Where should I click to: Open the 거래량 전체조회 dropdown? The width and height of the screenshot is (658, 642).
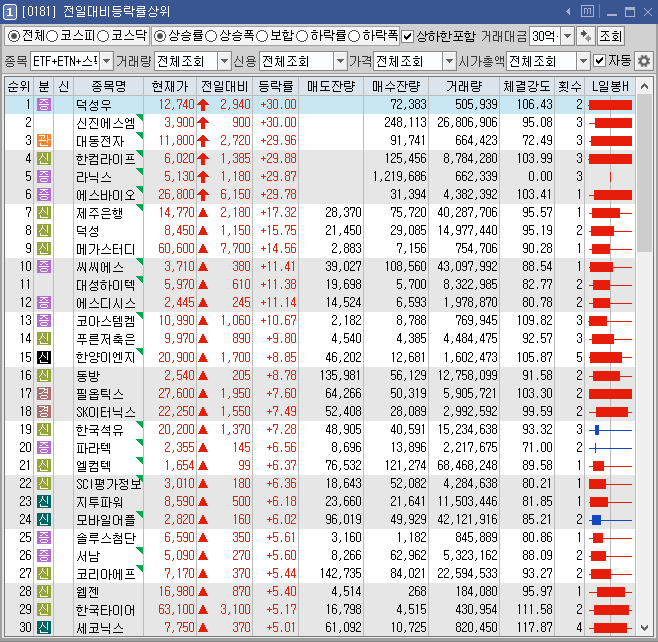pyautogui.click(x=225, y=61)
